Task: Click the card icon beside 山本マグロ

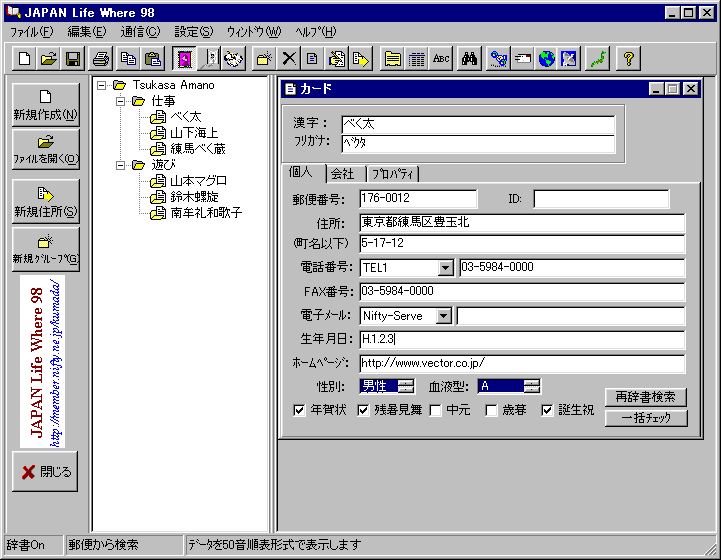Action: pyautogui.click(x=158, y=181)
